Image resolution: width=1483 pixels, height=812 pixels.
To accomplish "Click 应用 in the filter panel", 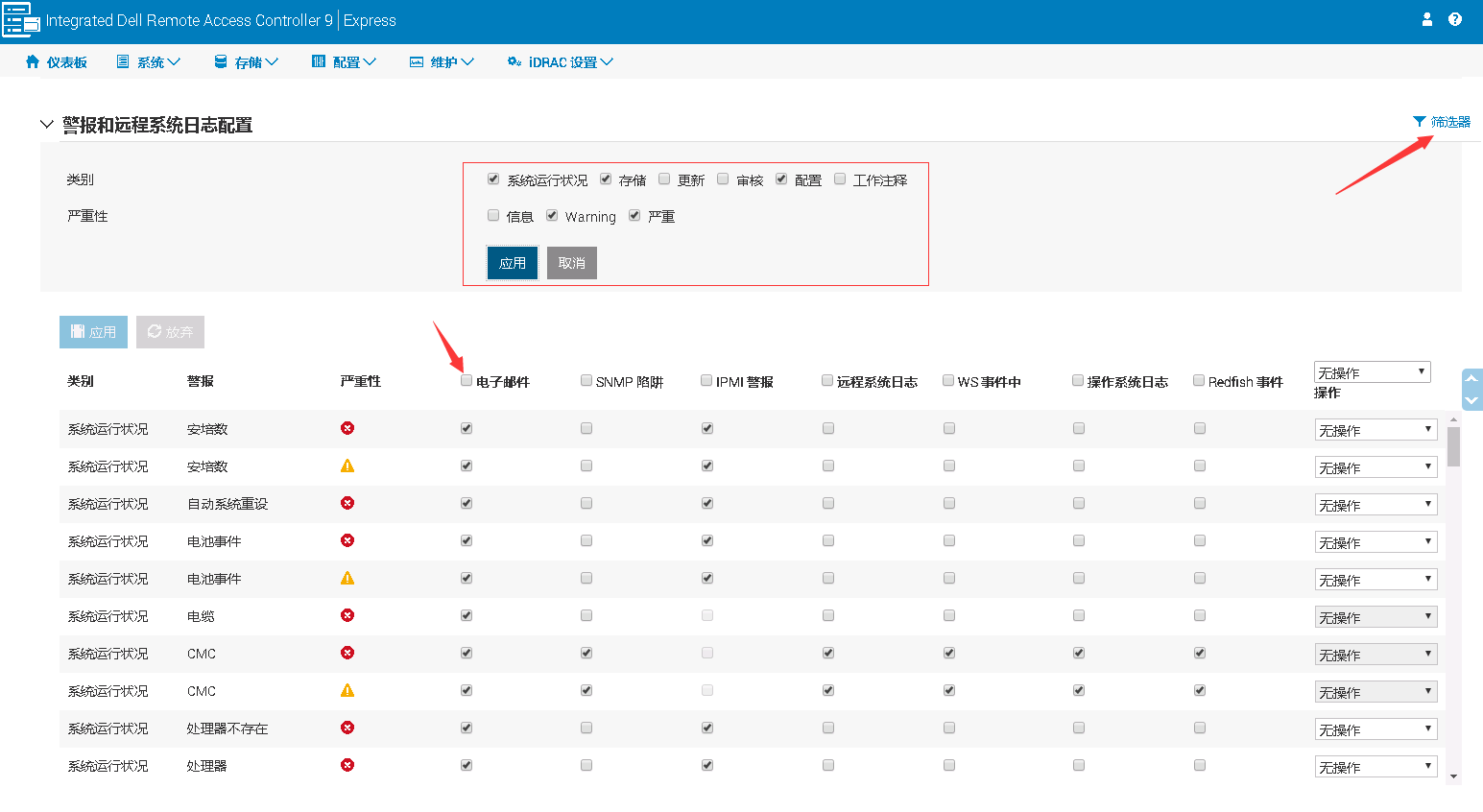I will click(513, 263).
